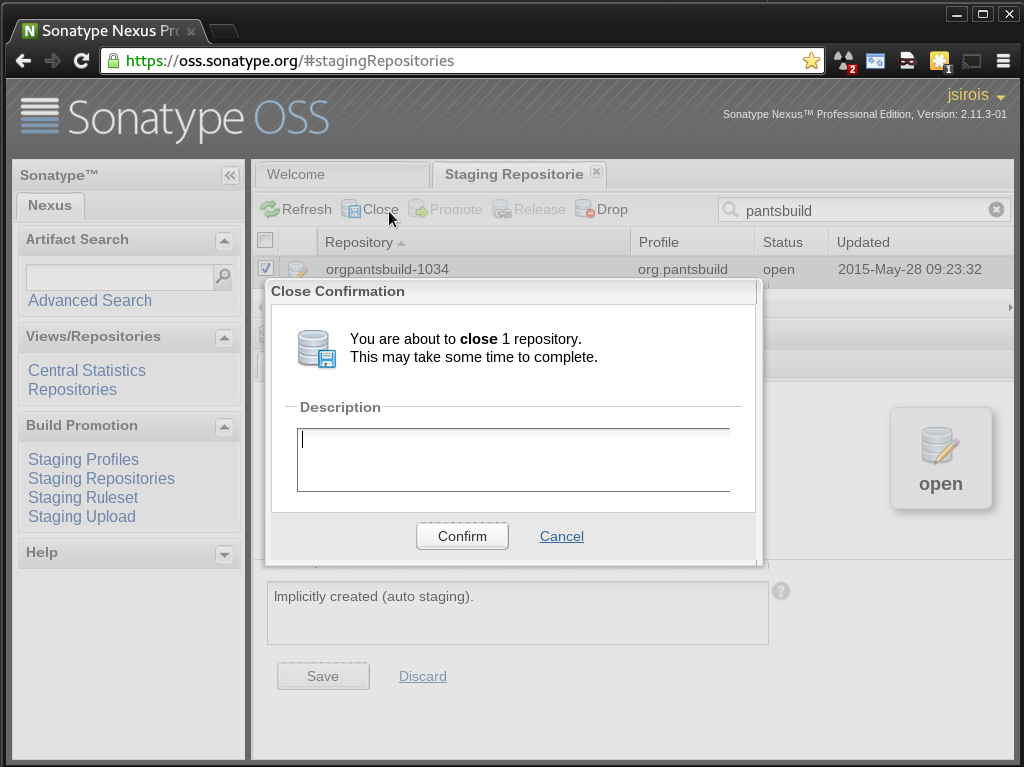The width and height of the screenshot is (1024, 767).
Task: Expand the Help section
Action: 224,555
